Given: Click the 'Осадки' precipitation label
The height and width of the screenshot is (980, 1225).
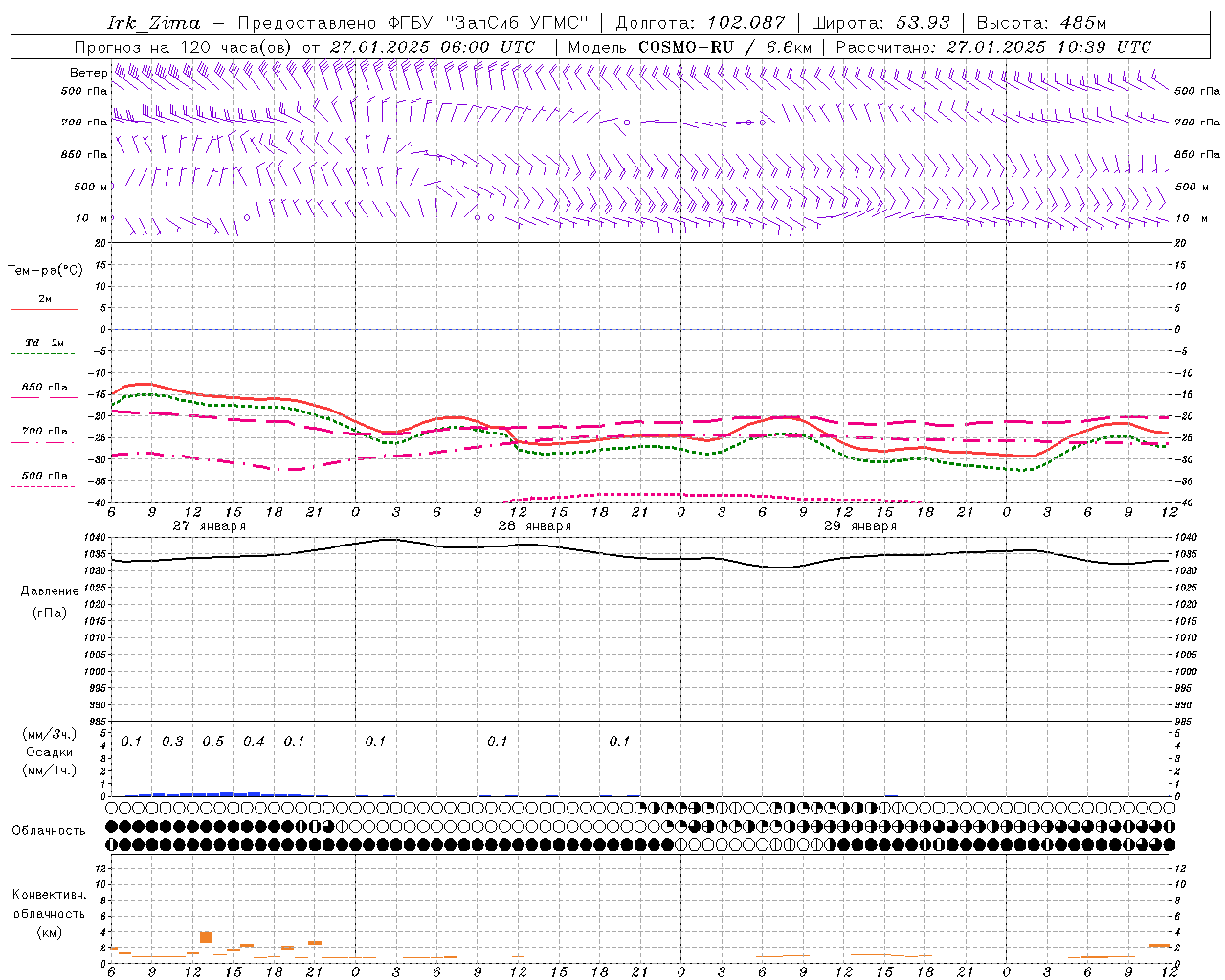Looking at the screenshot, I should pos(50,752).
